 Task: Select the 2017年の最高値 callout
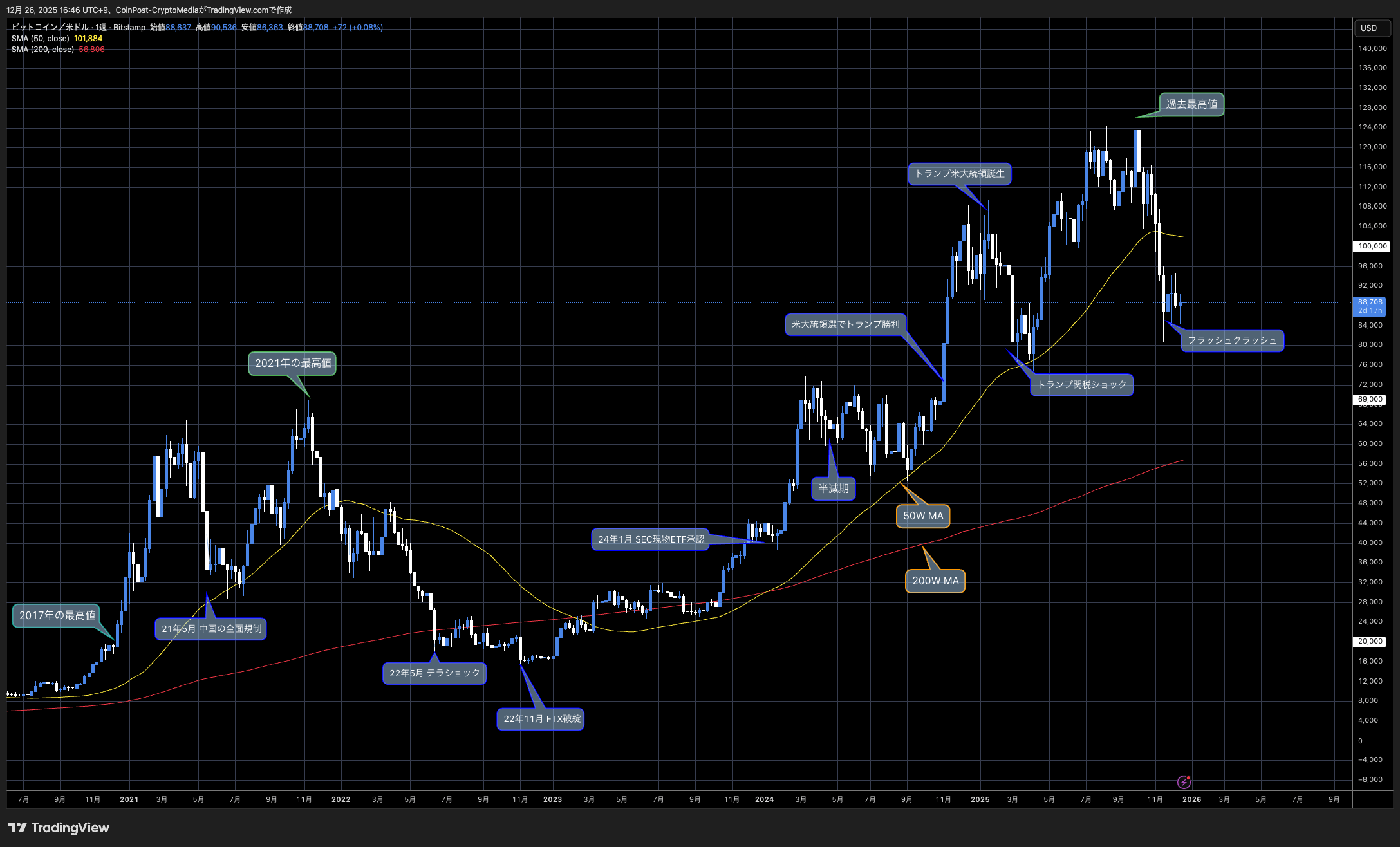coord(57,615)
